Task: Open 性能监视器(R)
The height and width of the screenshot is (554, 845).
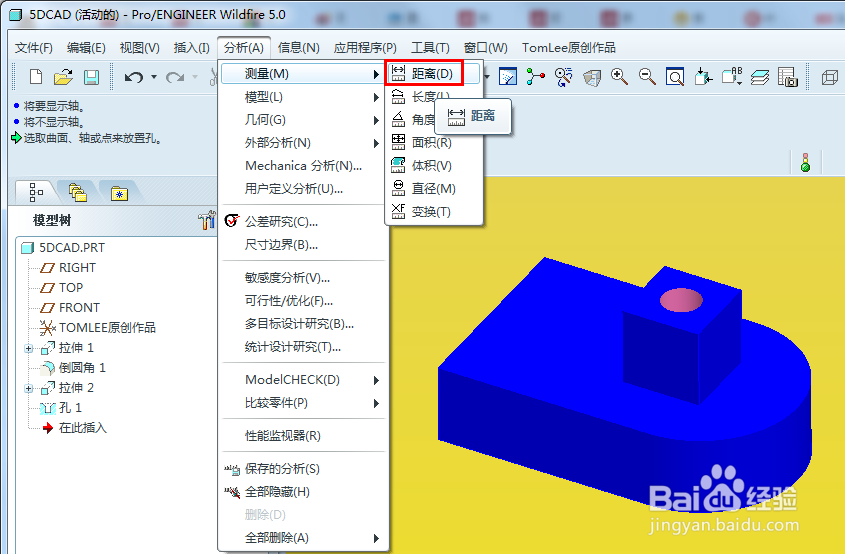Action: 303,436
